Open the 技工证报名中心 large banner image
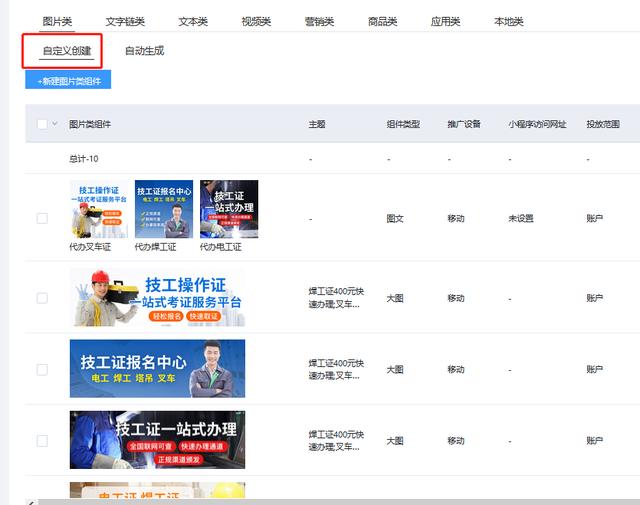This screenshot has width=640, height=505. [158, 369]
